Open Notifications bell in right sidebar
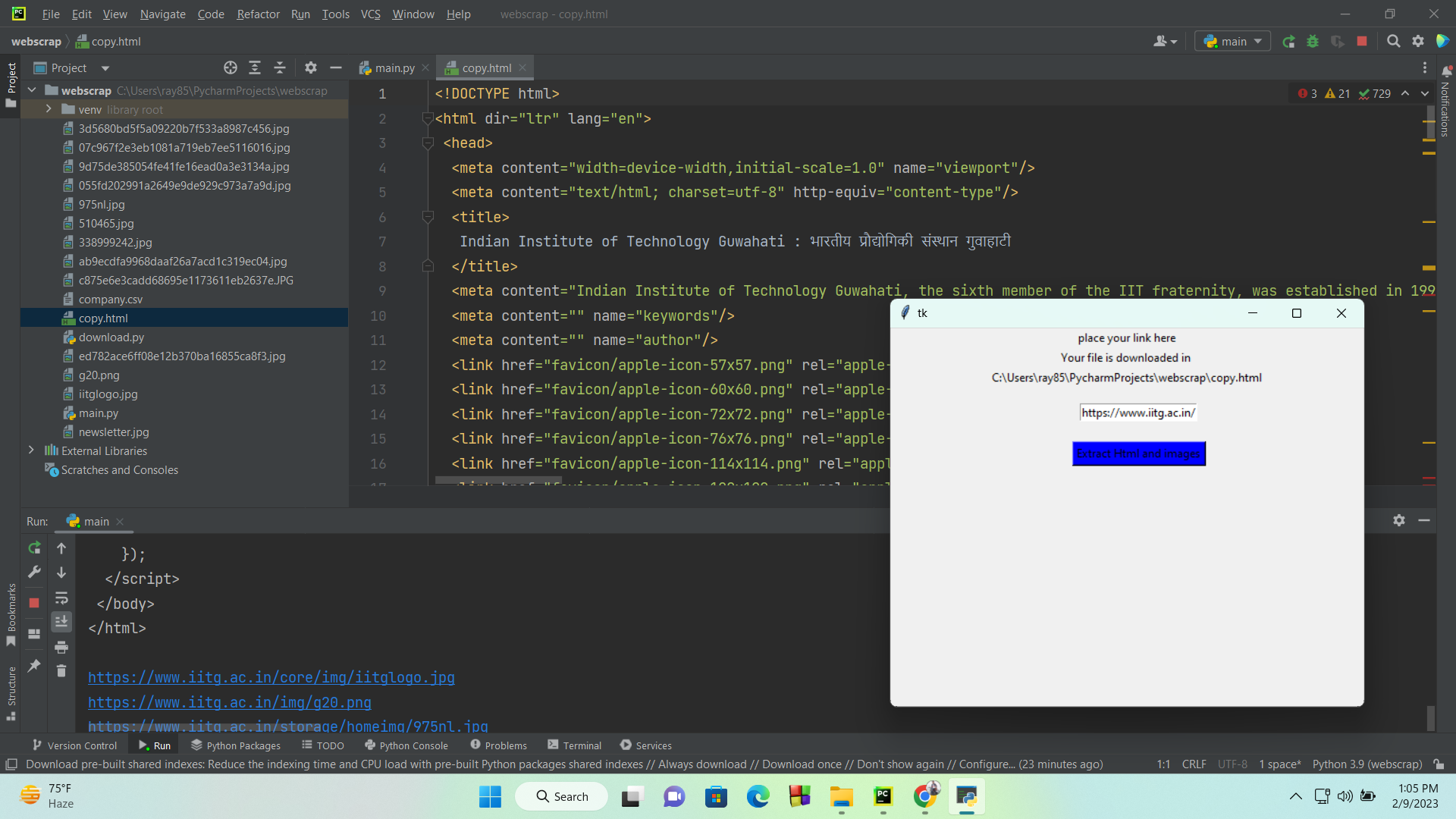The image size is (1456, 819). pos(1446,71)
